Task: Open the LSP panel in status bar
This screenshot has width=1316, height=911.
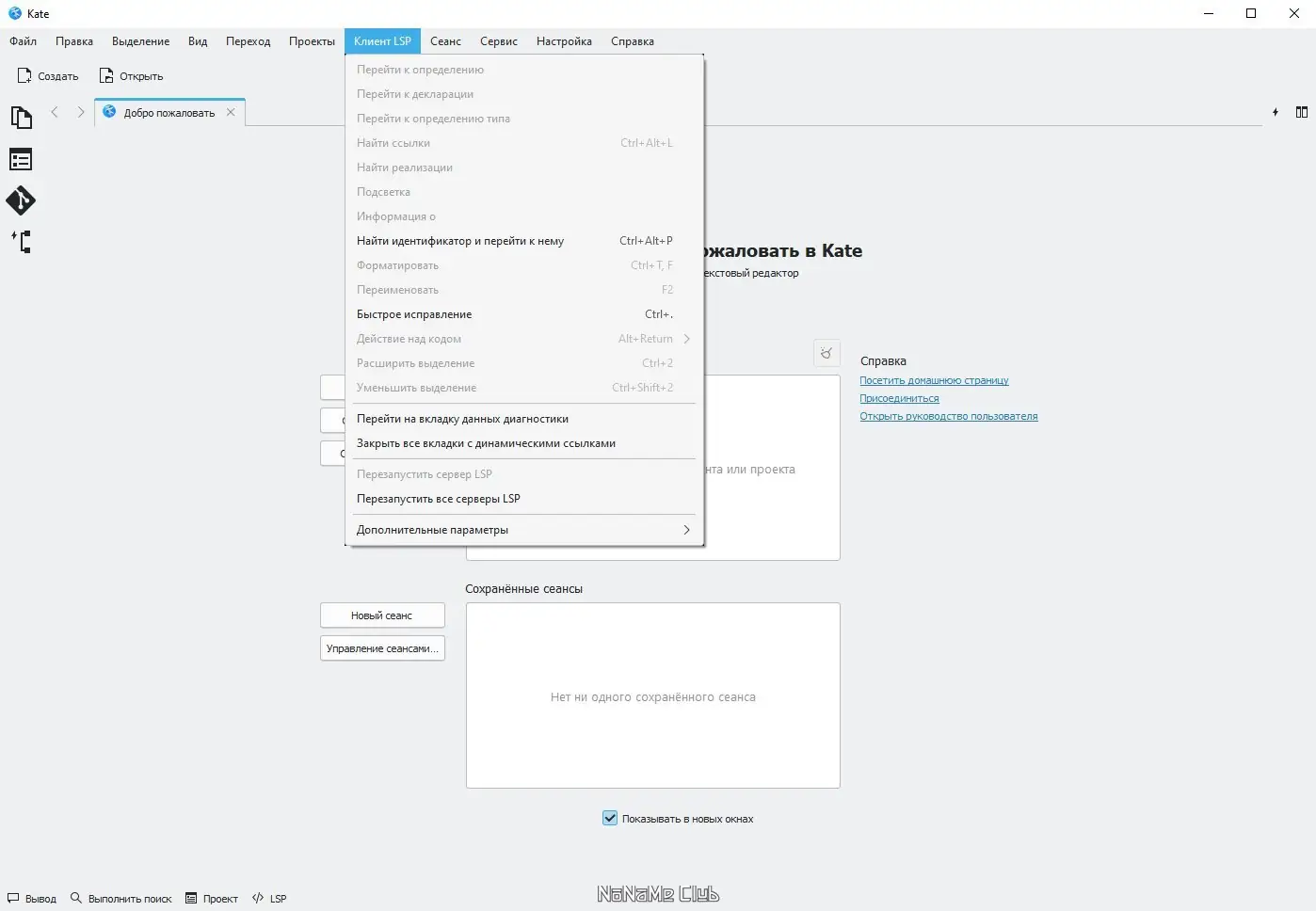Action: click(269, 899)
